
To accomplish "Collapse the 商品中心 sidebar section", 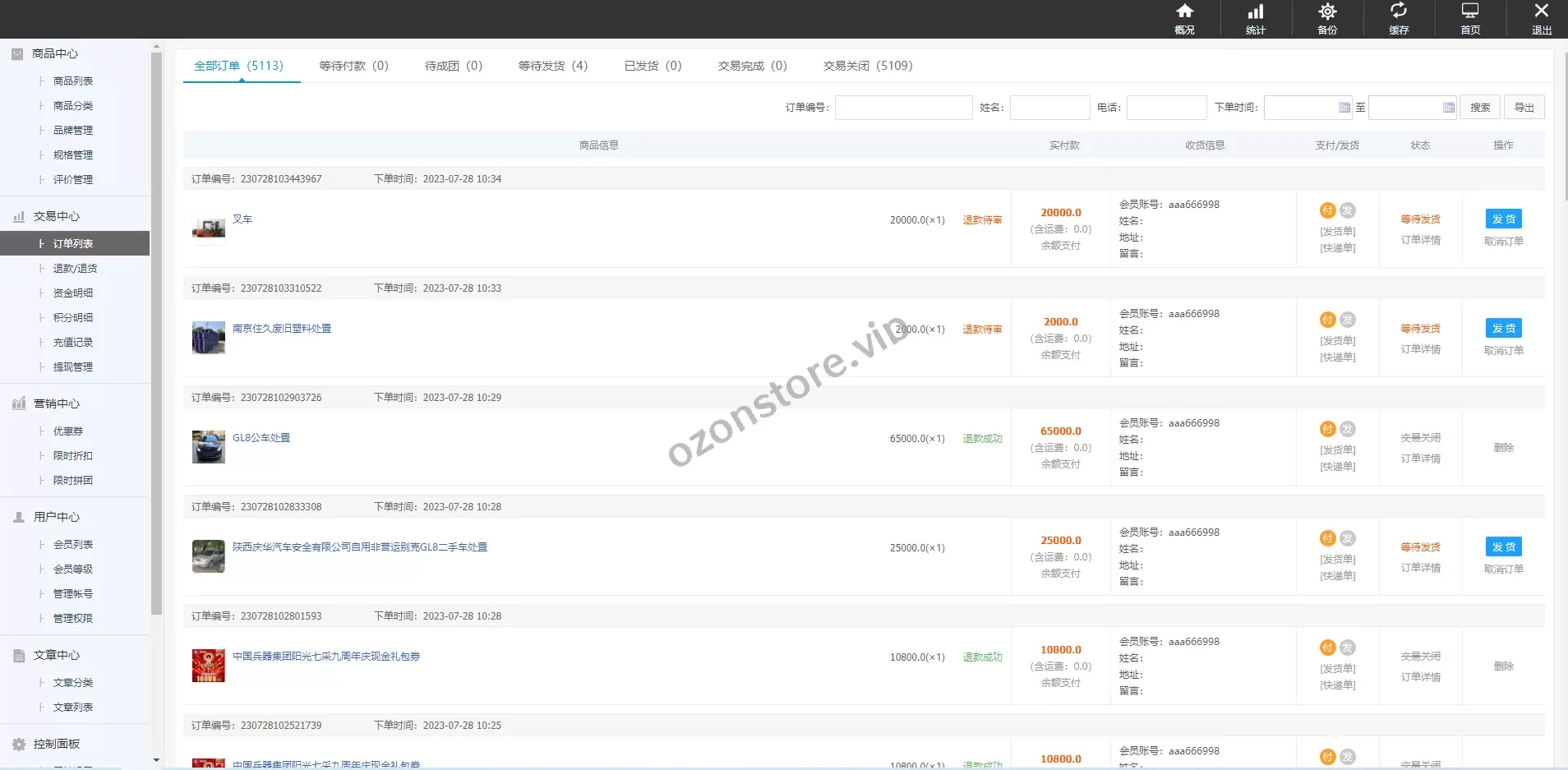I will coord(55,53).
